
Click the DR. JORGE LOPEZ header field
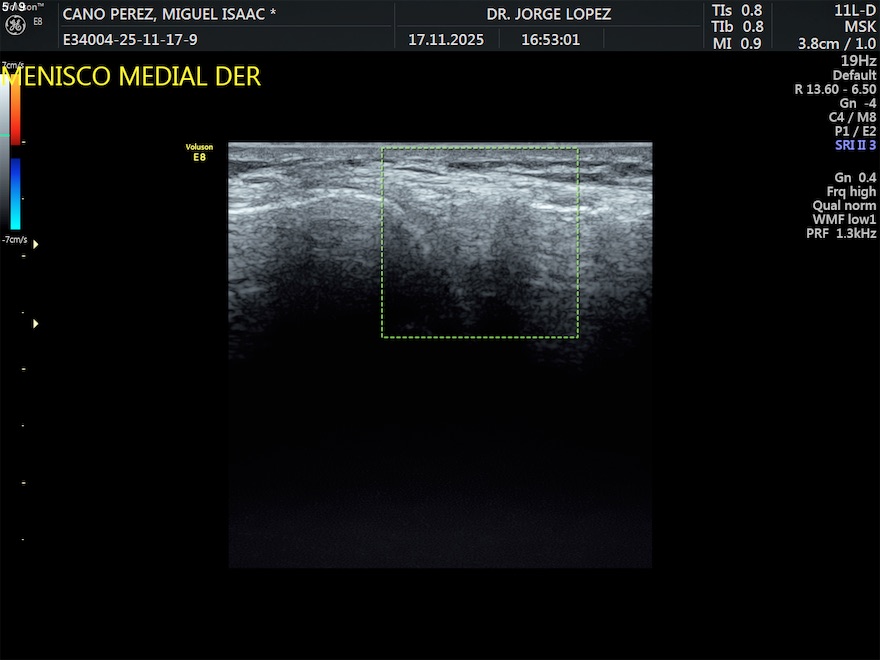548,14
